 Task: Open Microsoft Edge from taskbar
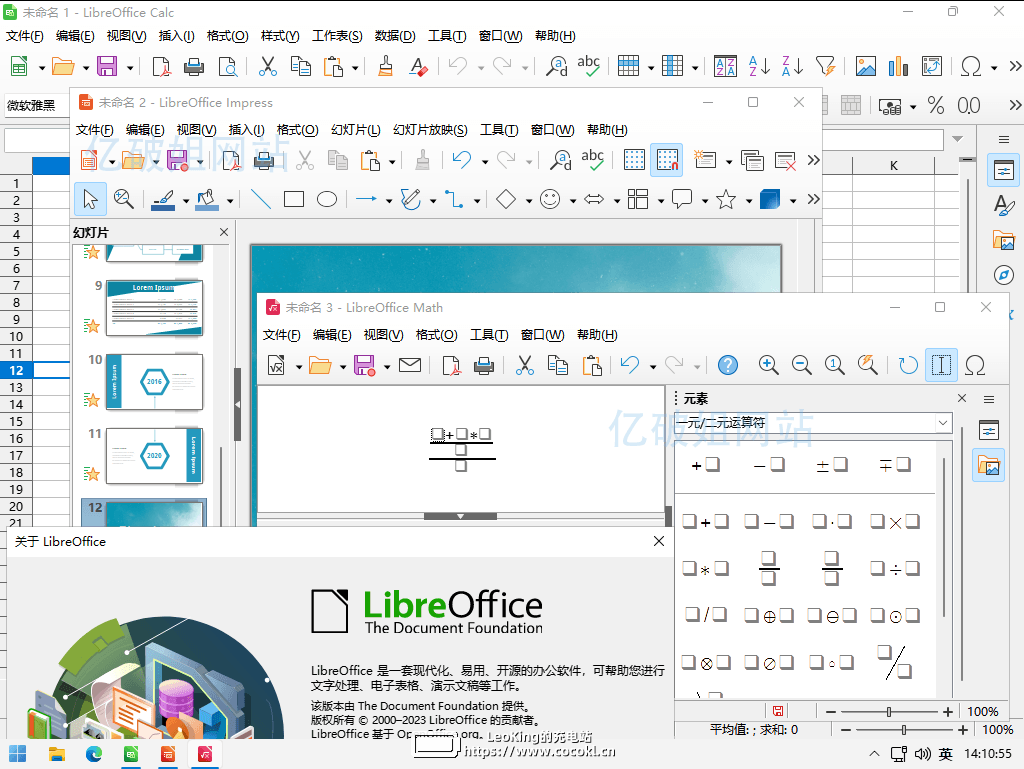click(x=94, y=754)
